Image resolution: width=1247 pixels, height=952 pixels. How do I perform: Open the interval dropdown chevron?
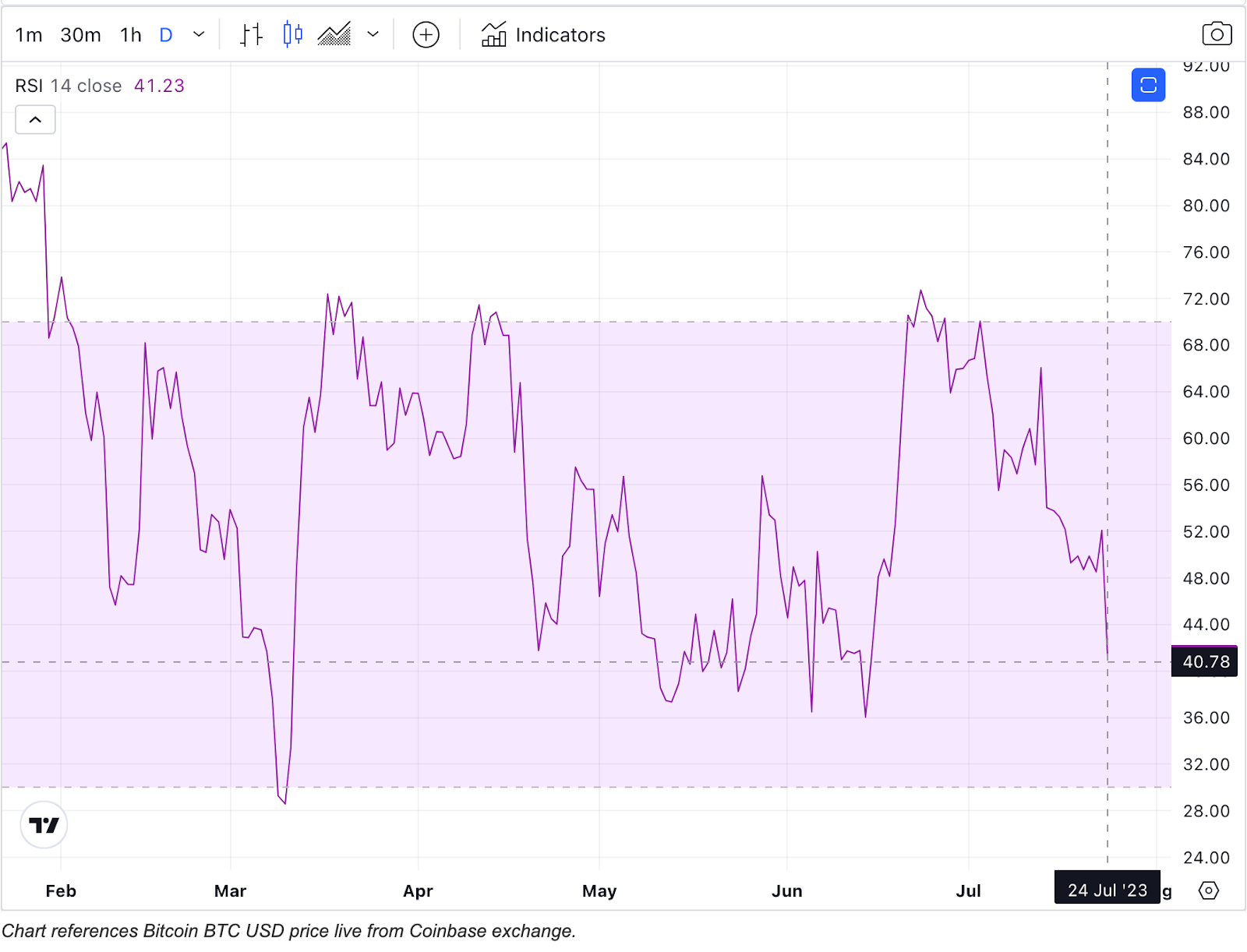(x=199, y=35)
